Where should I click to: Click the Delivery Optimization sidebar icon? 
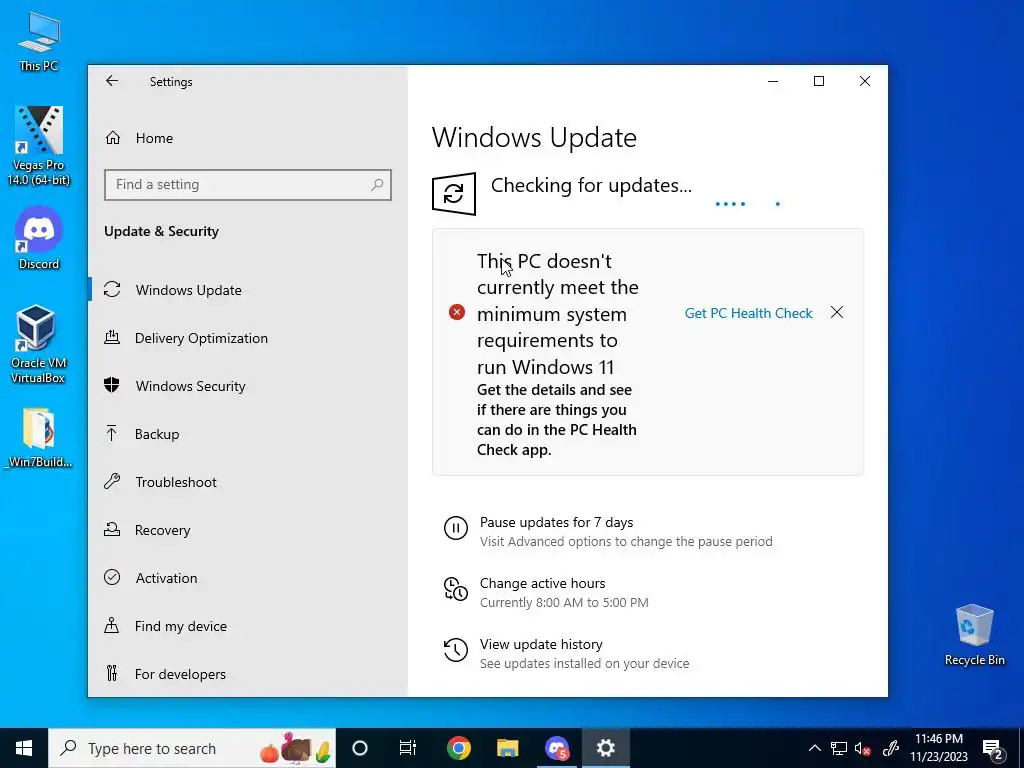[112, 338]
